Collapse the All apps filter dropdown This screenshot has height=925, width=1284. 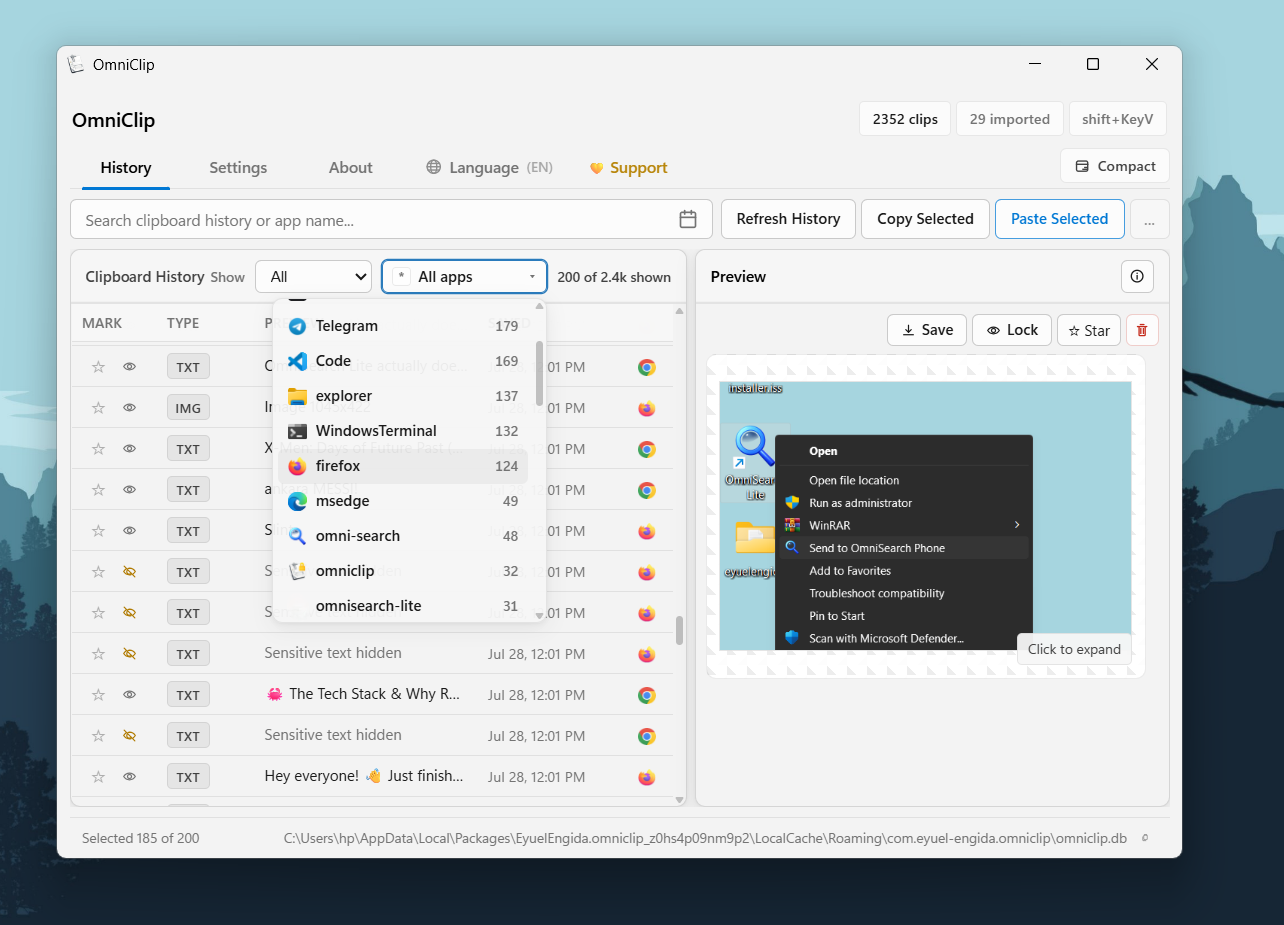click(465, 277)
